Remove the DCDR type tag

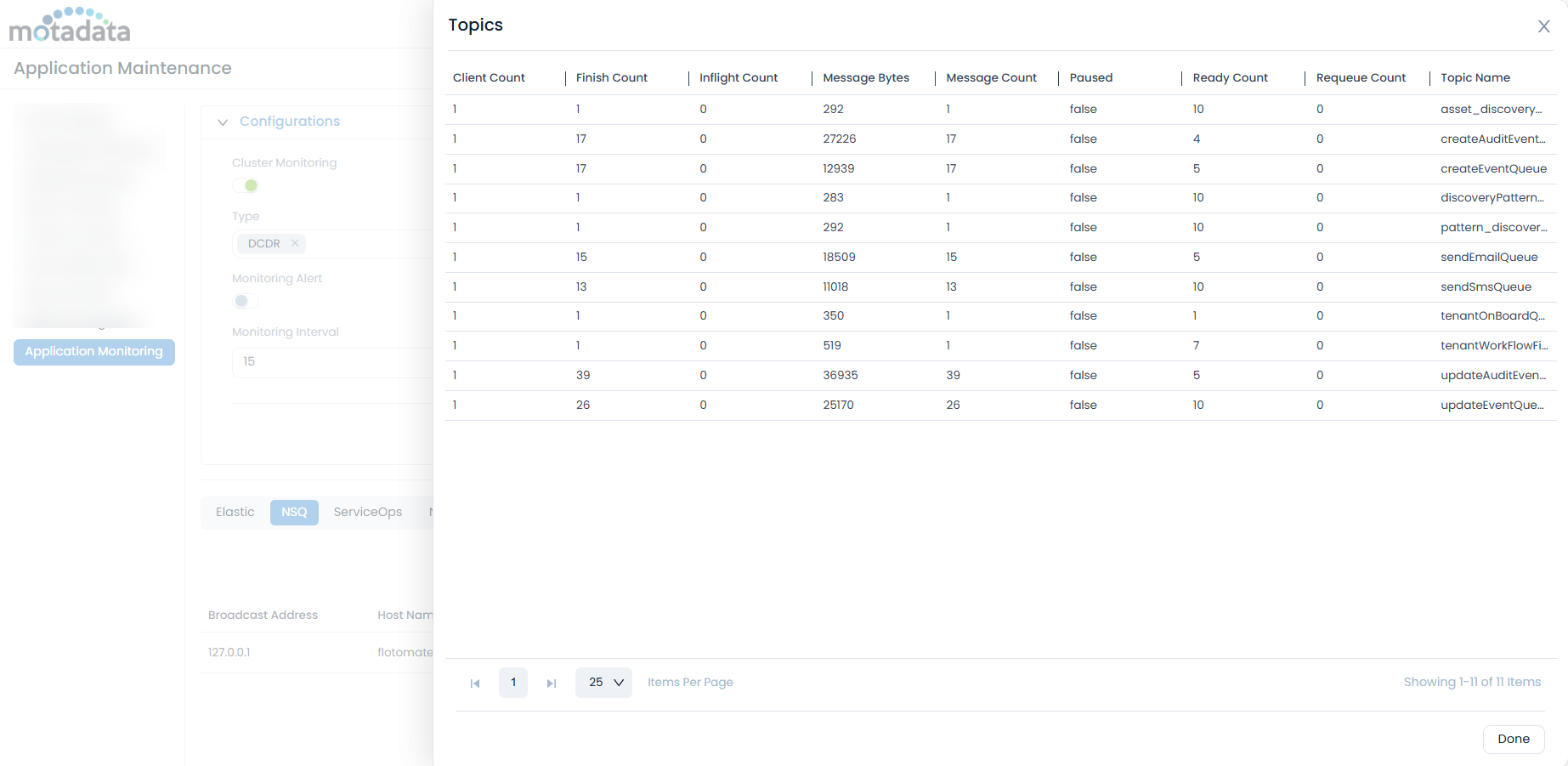(294, 243)
